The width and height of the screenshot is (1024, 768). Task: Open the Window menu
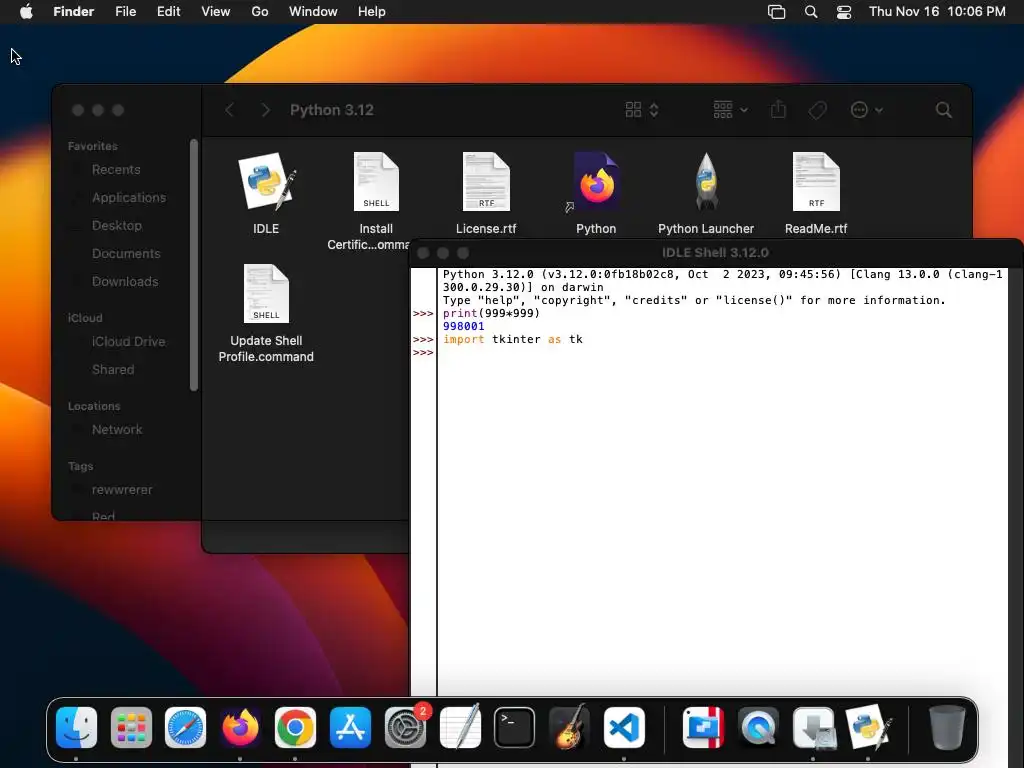pyautogui.click(x=313, y=12)
